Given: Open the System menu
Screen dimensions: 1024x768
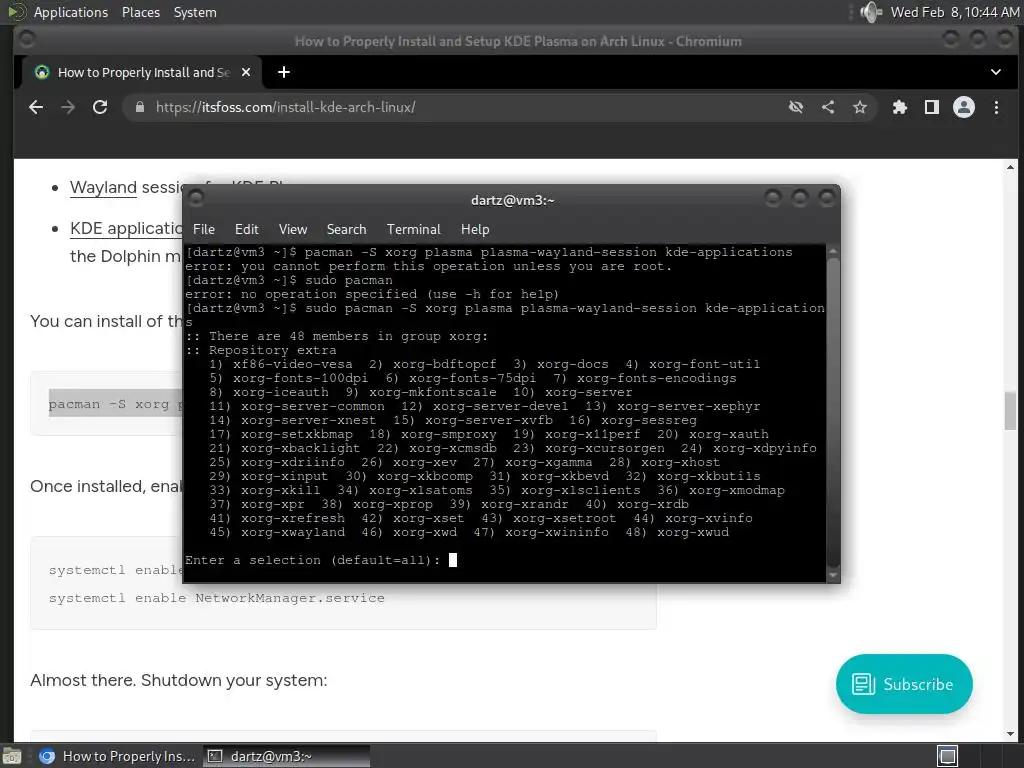Looking at the screenshot, I should pos(195,12).
